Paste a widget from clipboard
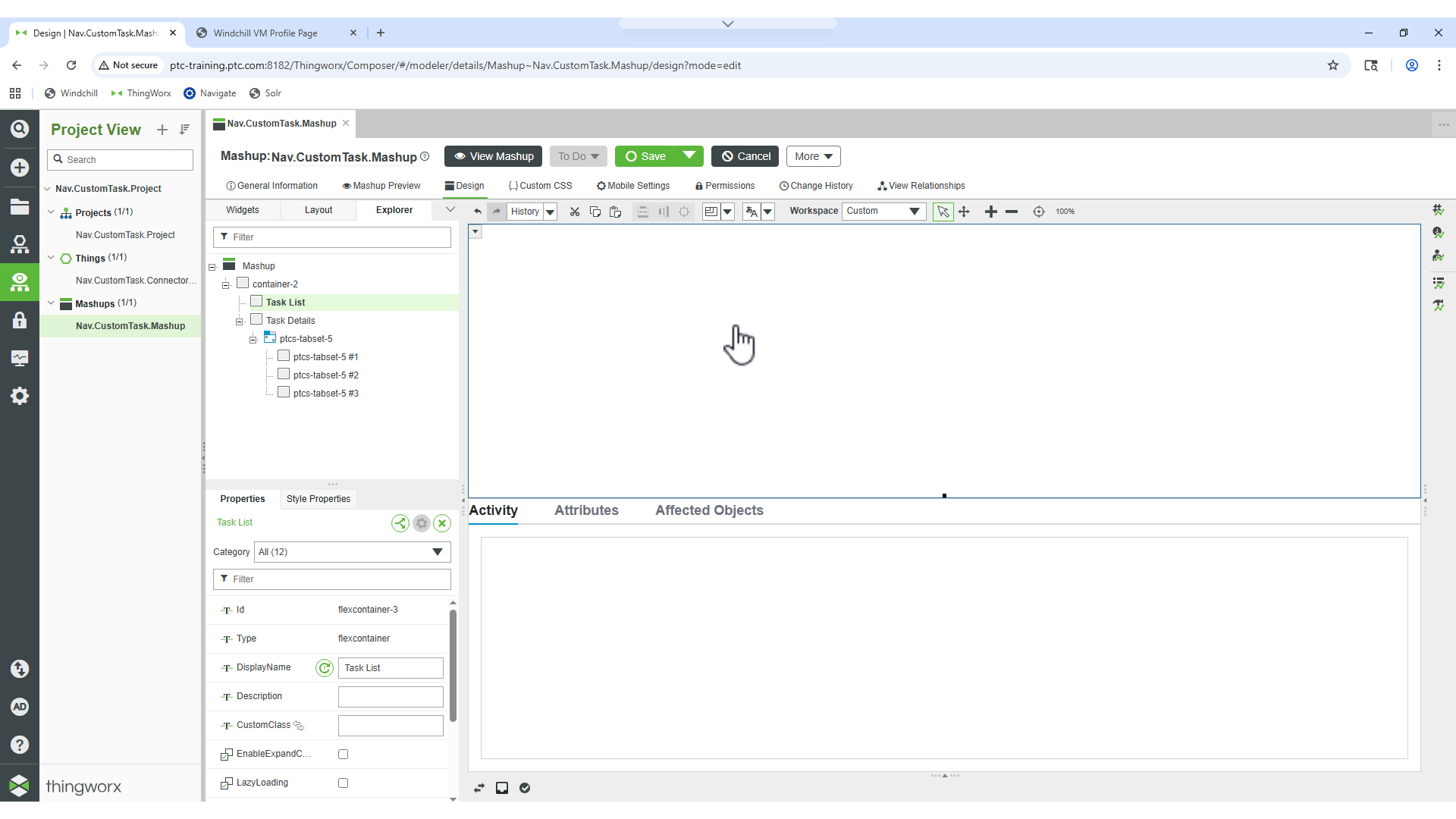The width and height of the screenshot is (1456, 819). [x=615, y=212]
